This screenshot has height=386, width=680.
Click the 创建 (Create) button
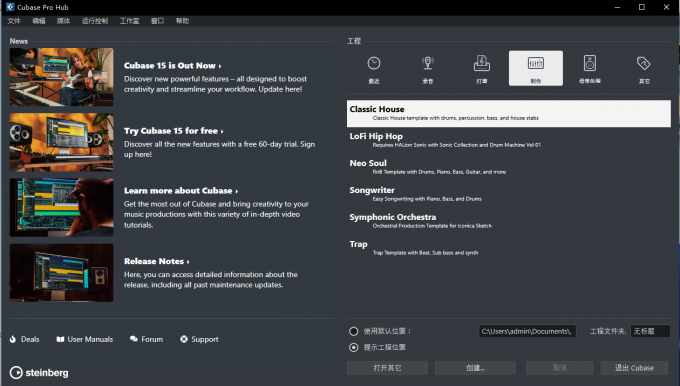tap(475, 368)
